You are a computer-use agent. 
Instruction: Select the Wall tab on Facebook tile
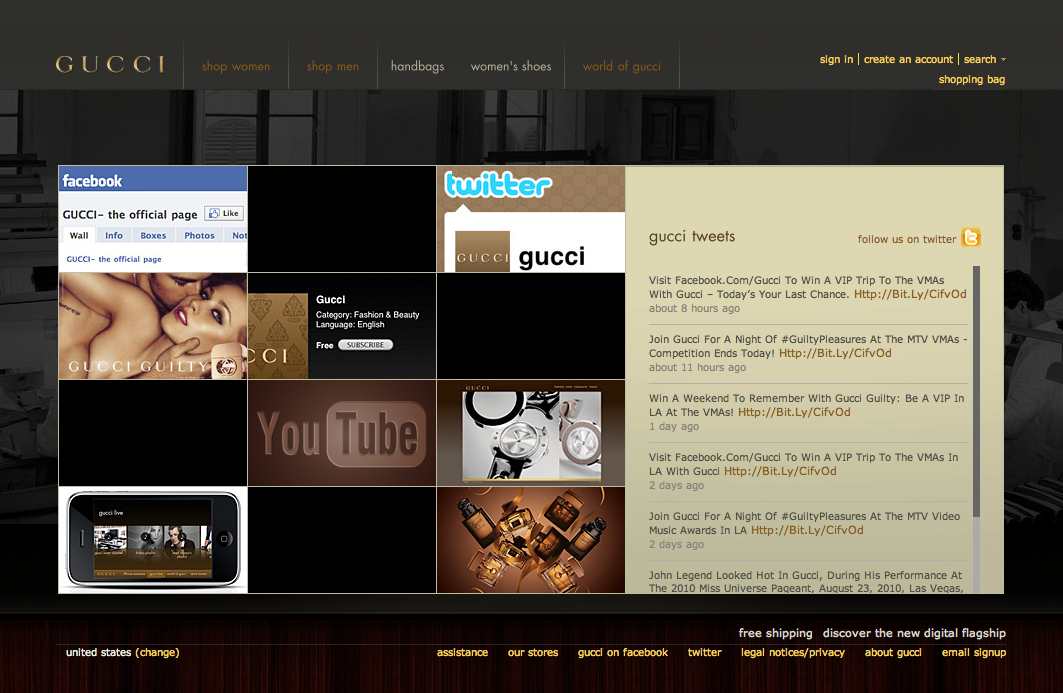coord(79,235)
